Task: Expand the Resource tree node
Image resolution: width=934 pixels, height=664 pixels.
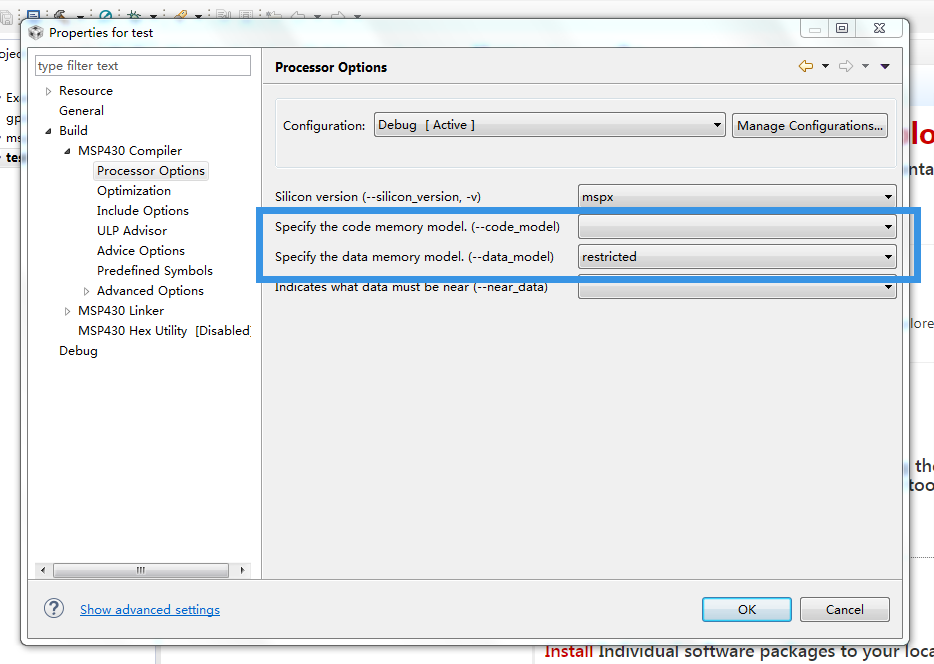Action: tap(49, 91)
